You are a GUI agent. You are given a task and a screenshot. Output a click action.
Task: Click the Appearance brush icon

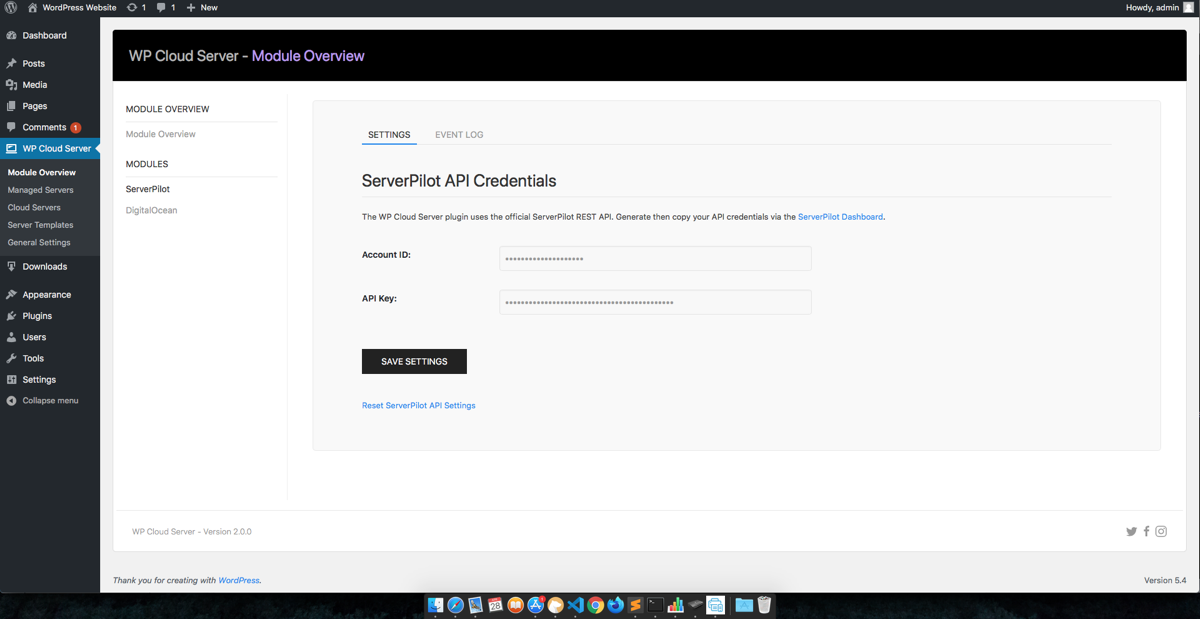(12, 295)
